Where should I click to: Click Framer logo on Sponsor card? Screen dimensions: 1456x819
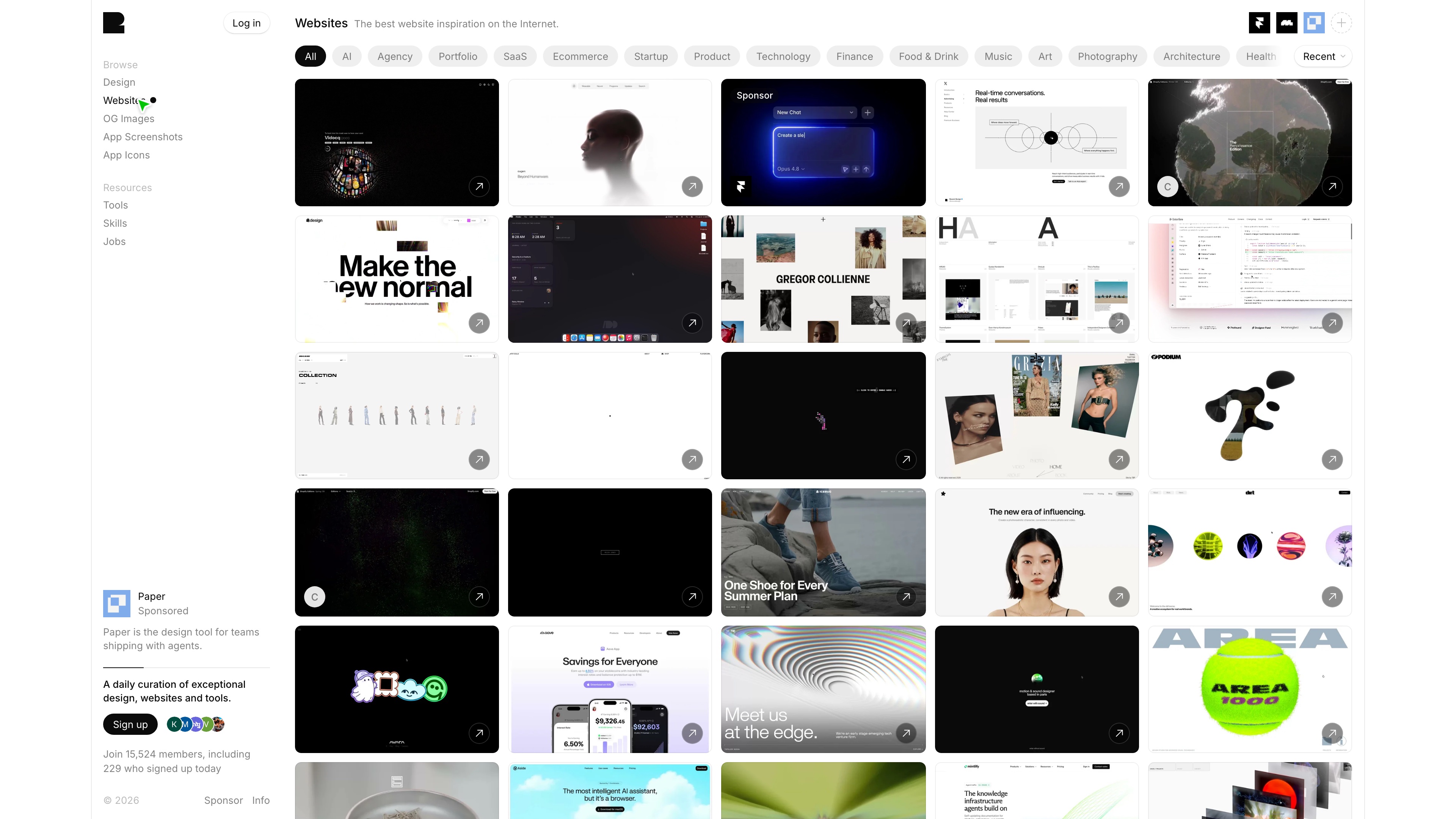[741, 187]
